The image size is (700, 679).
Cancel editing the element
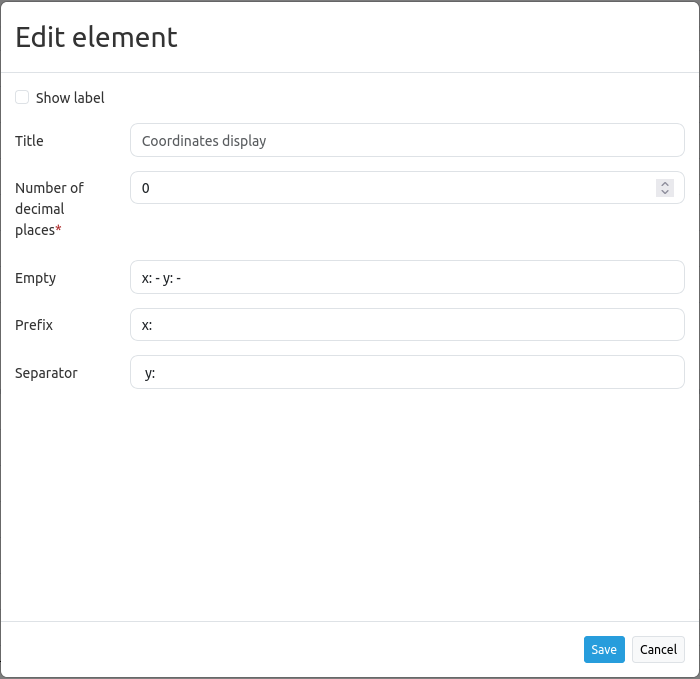point(658,649)
